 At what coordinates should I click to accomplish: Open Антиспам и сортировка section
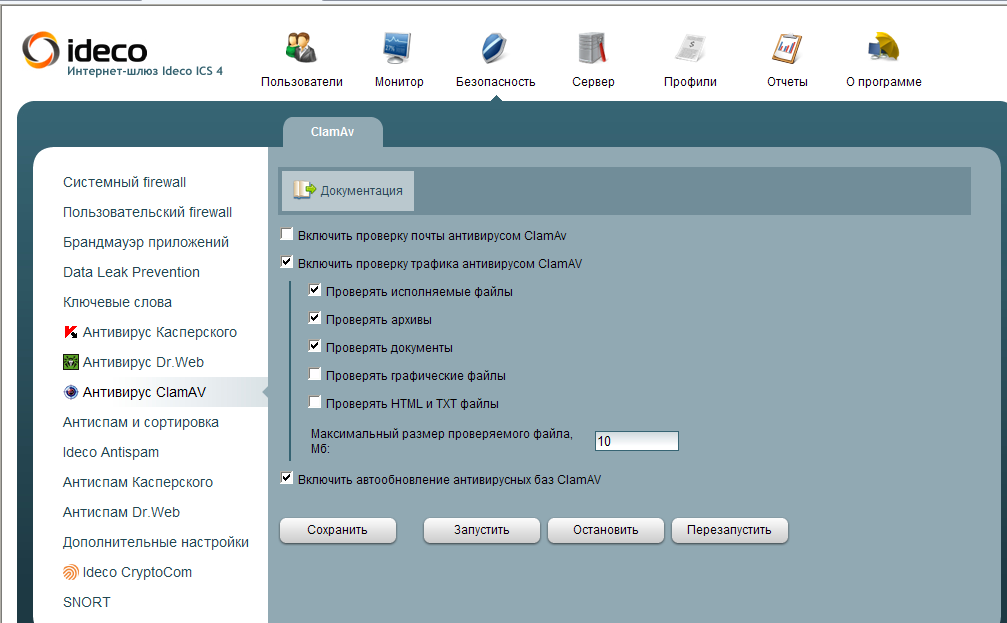141,422
